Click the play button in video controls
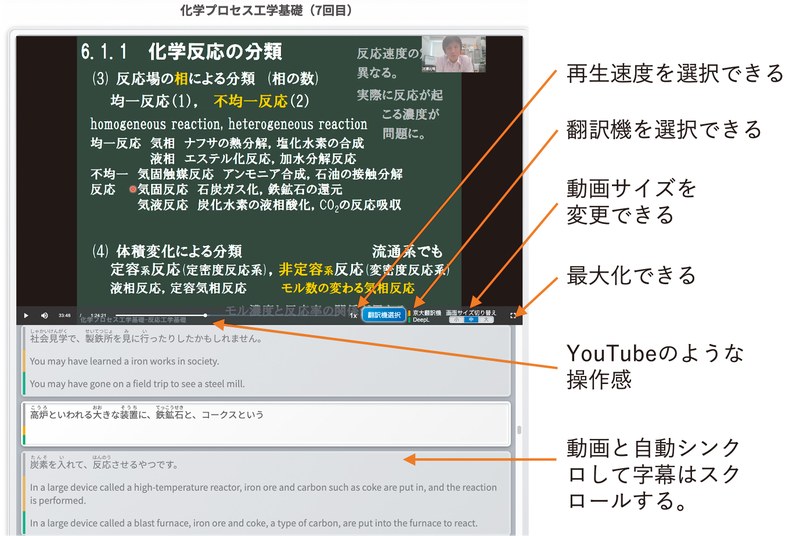Image resolution: width=800 pixels, height=536 pixels. tap(26, 315)
